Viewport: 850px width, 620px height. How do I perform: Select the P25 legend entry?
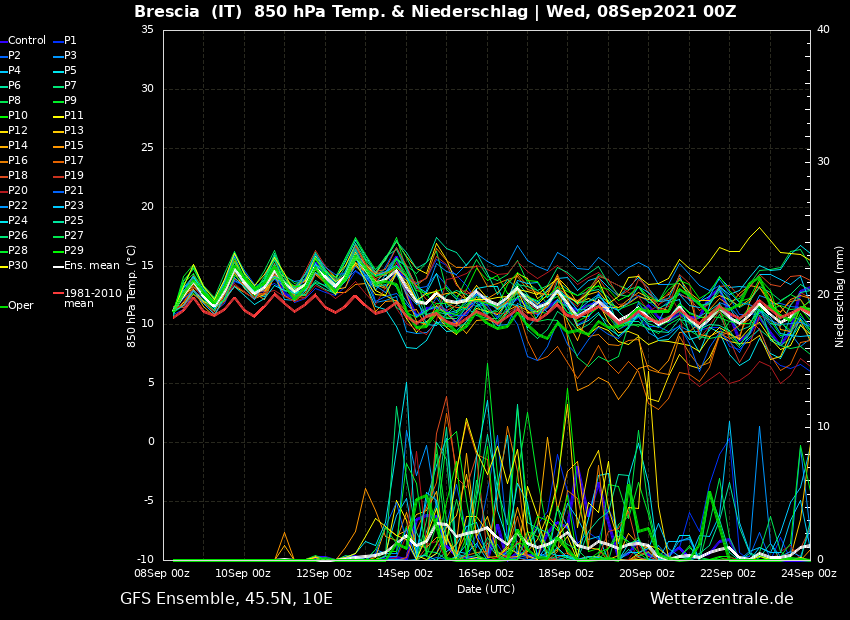point(68,221)
